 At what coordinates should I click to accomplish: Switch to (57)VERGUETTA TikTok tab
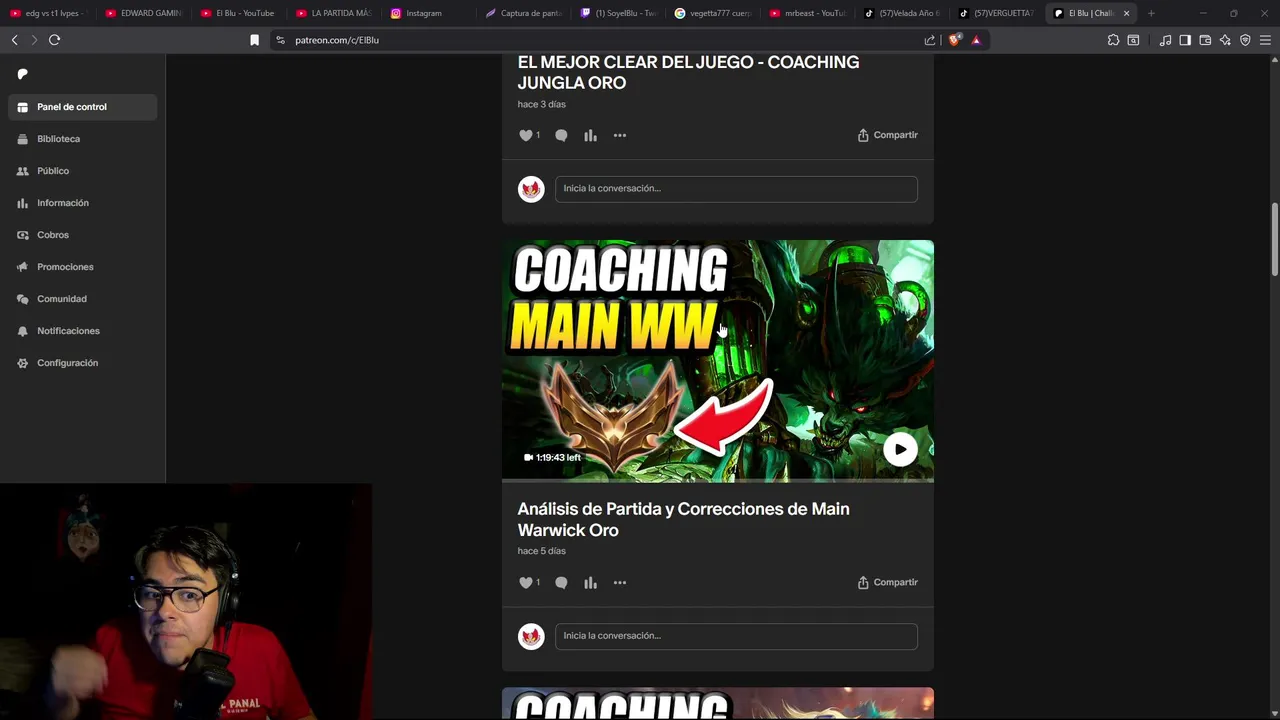[x=999, y=13]
